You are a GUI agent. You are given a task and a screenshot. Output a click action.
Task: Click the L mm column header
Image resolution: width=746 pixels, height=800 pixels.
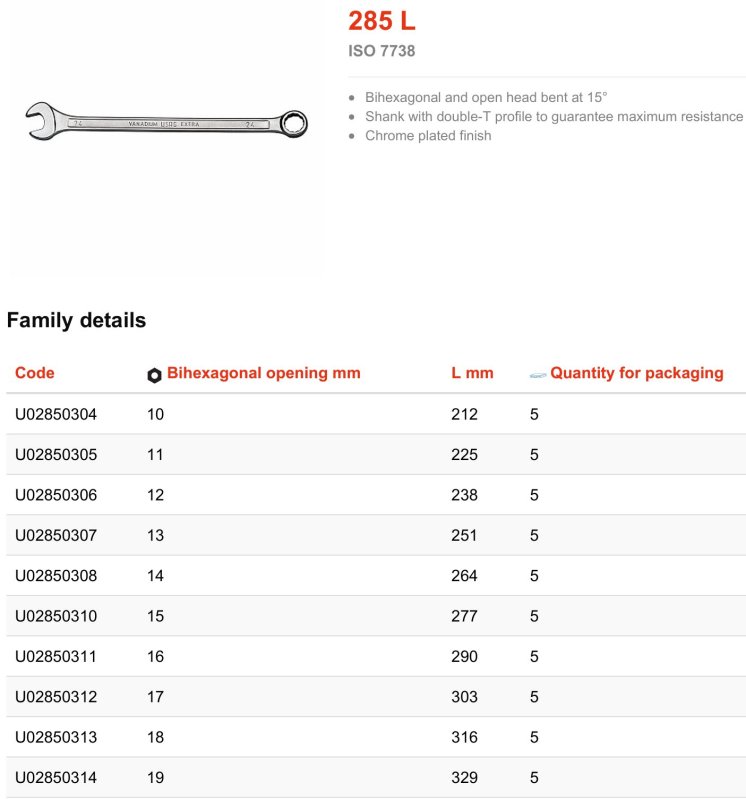click(472, 373)
